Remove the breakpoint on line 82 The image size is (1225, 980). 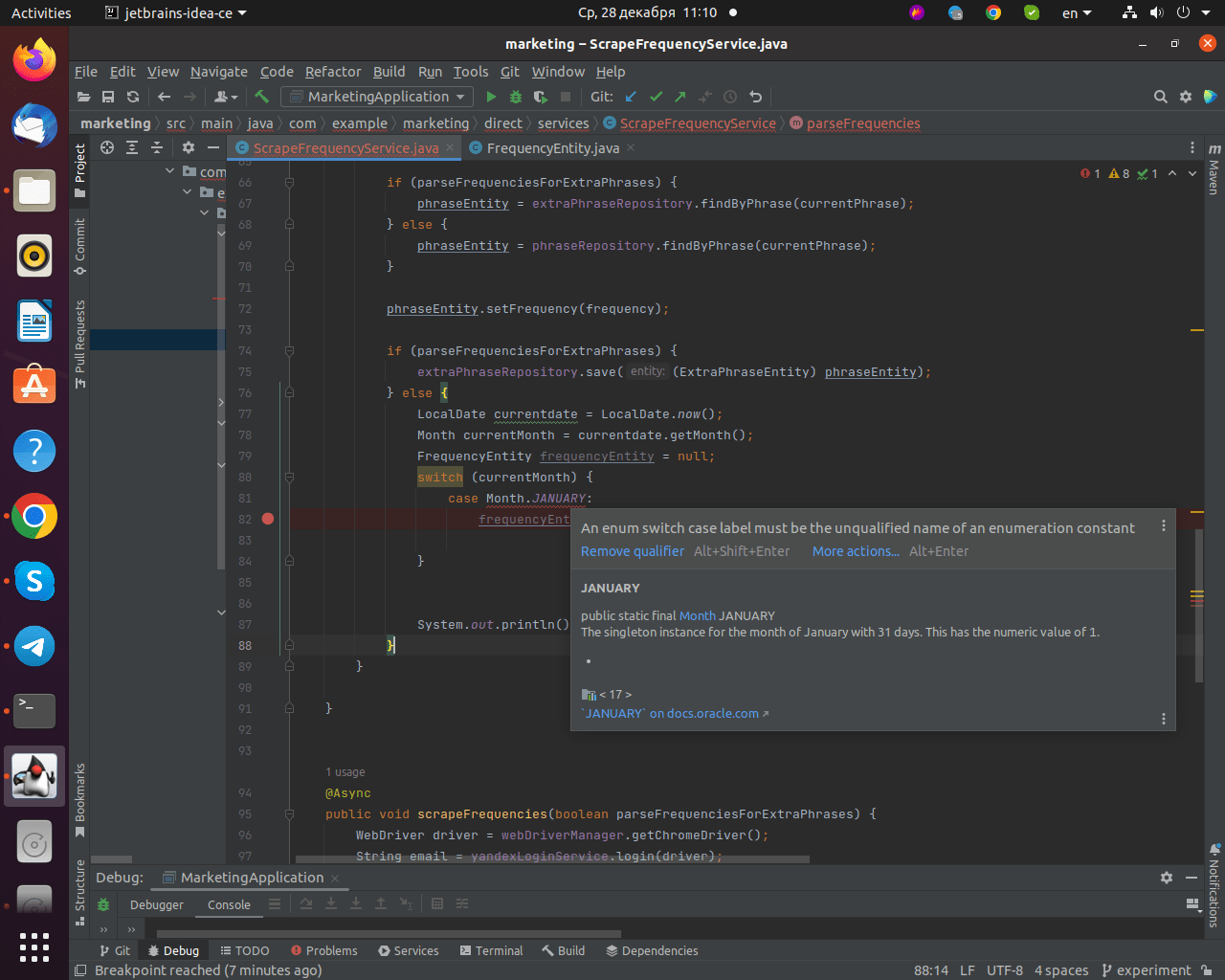[268, 519]
